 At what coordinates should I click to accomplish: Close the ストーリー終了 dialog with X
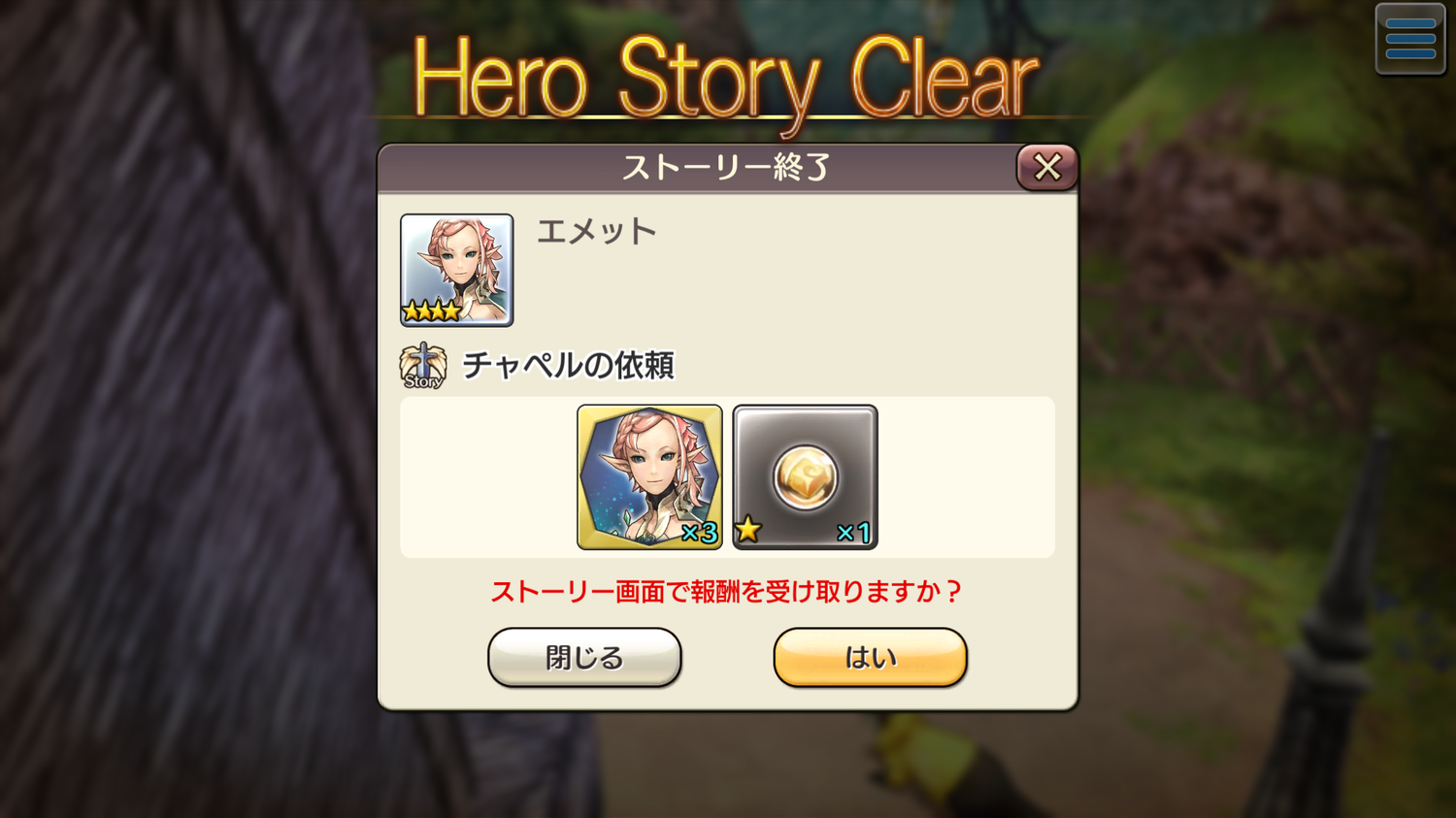coord(1047,167)
